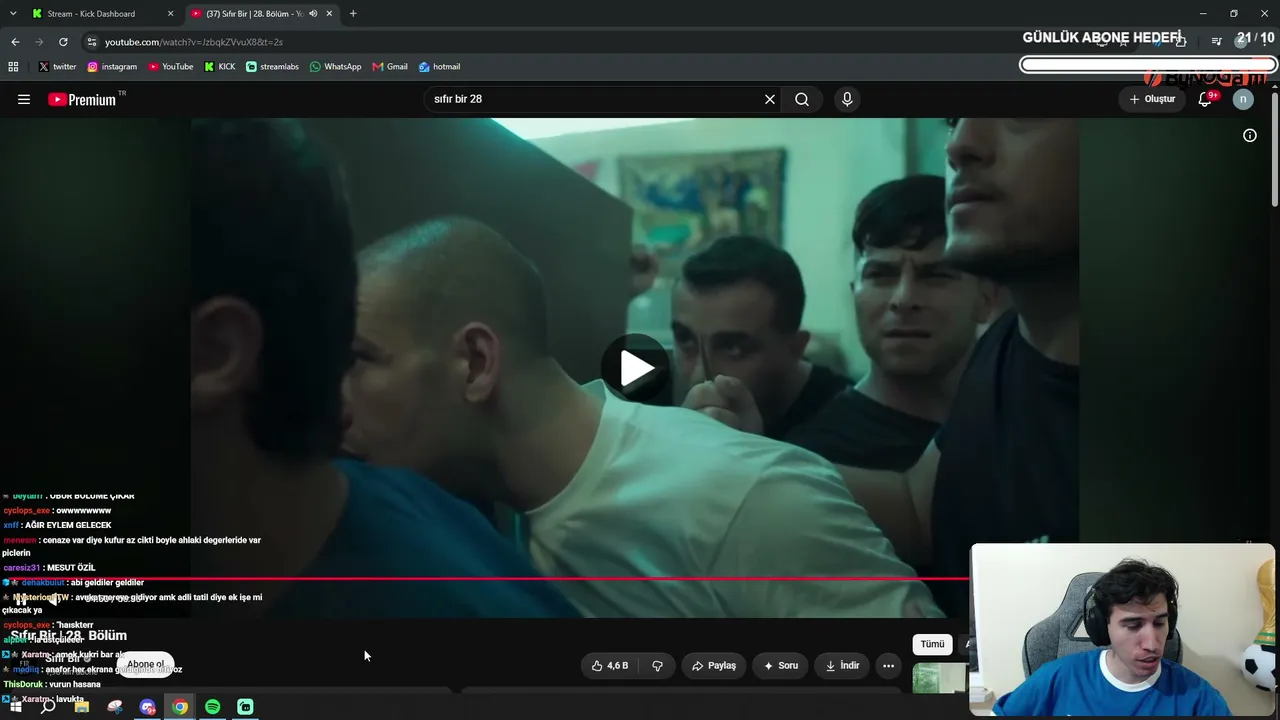
Task: Close the Sıfır Bir YouTube tab
Action: pos(329,14)
